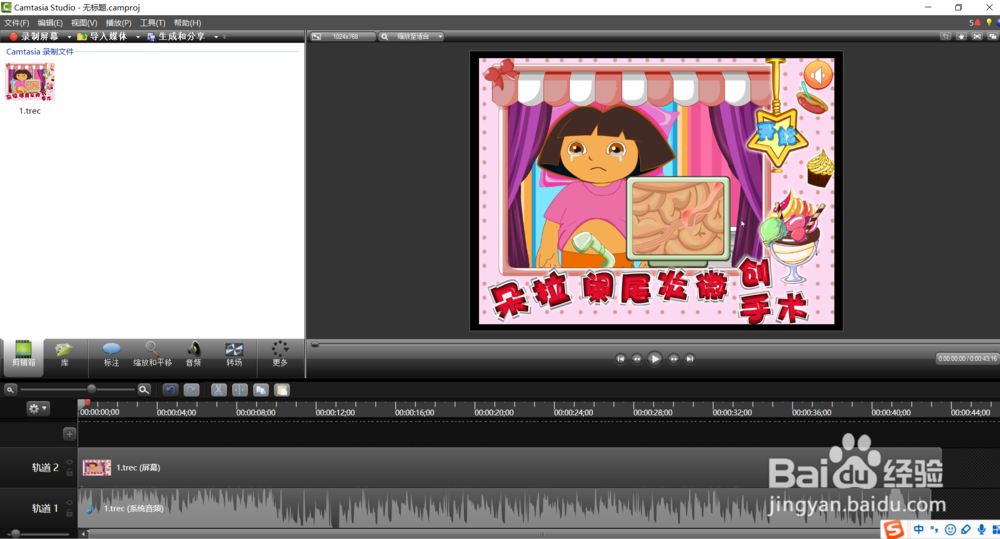
Task: Click the full screen icon in preview toolbar
Action: pyautogui.click(x=977, y=36)
